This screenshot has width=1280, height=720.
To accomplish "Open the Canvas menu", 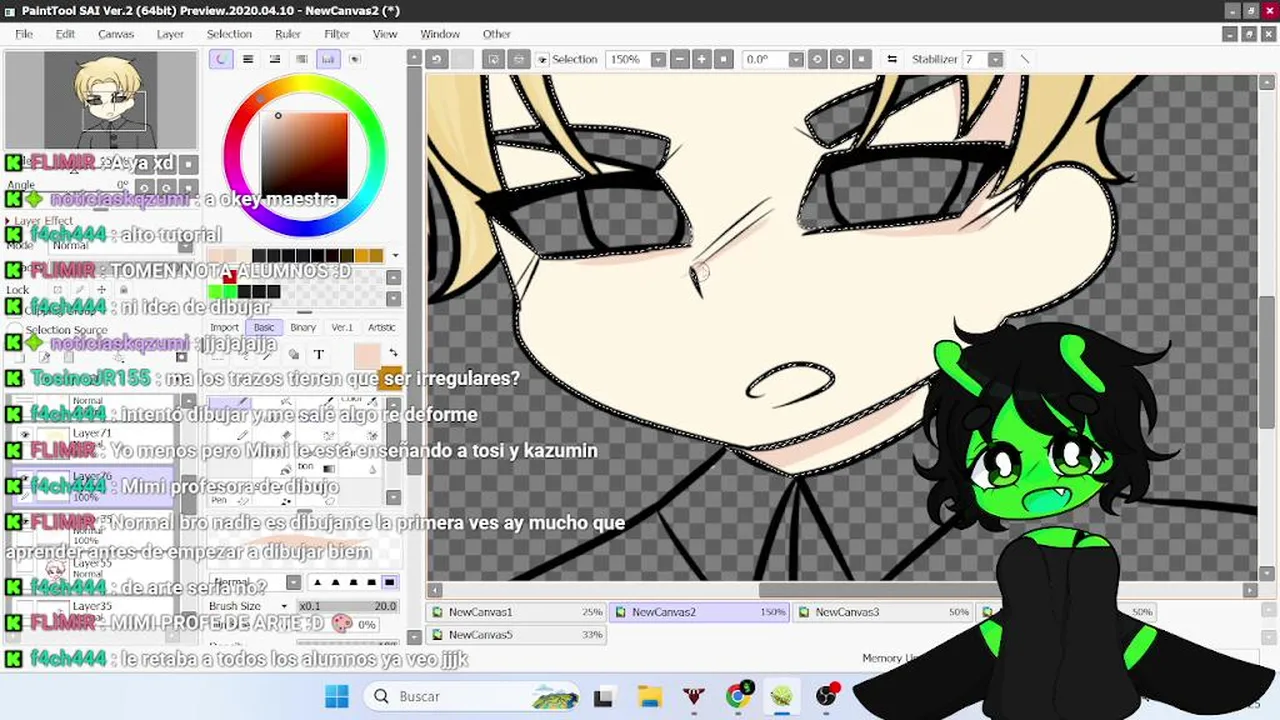I will 116,34.
